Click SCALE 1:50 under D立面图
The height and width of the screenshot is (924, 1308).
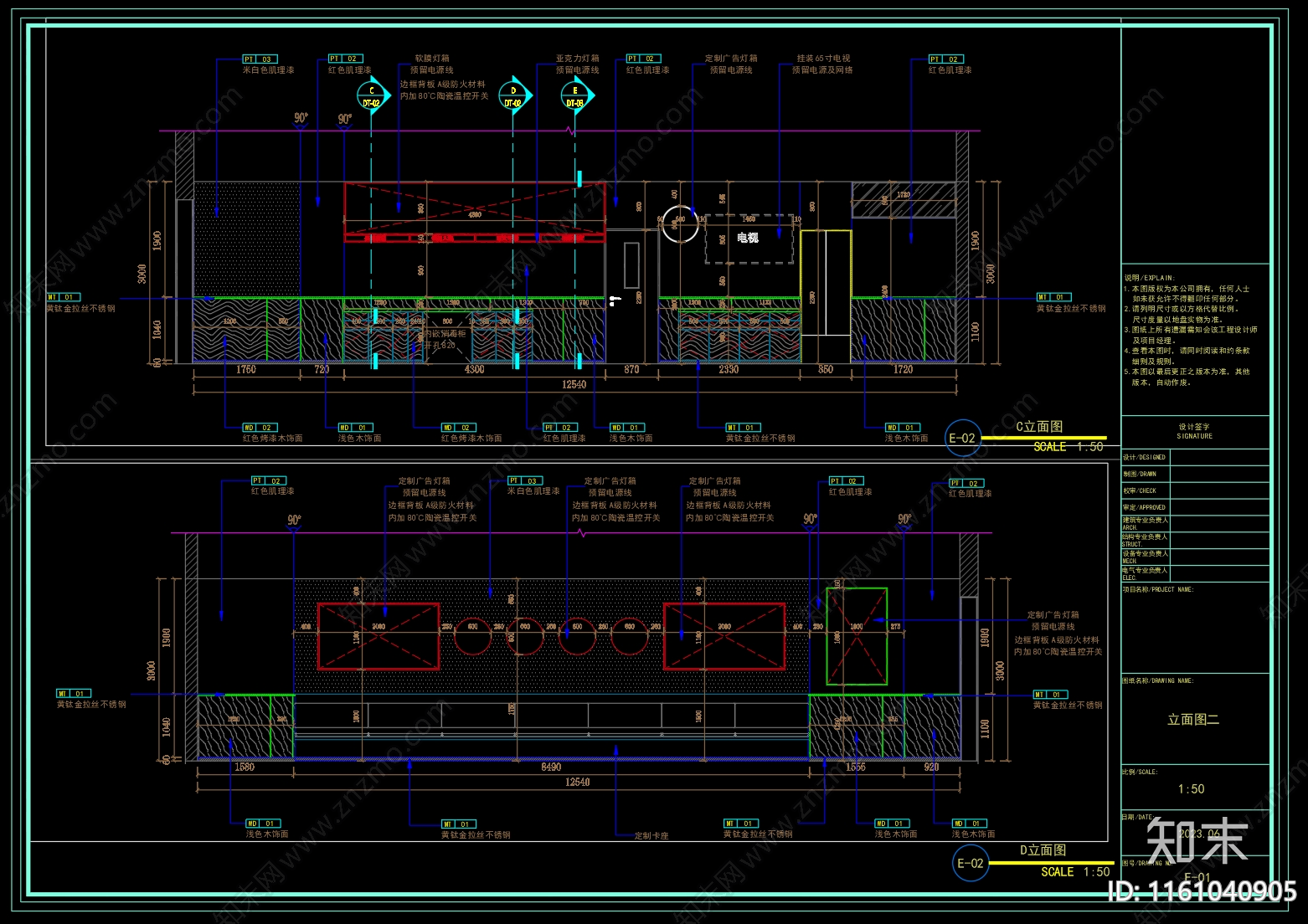[x=1075, y=872]
